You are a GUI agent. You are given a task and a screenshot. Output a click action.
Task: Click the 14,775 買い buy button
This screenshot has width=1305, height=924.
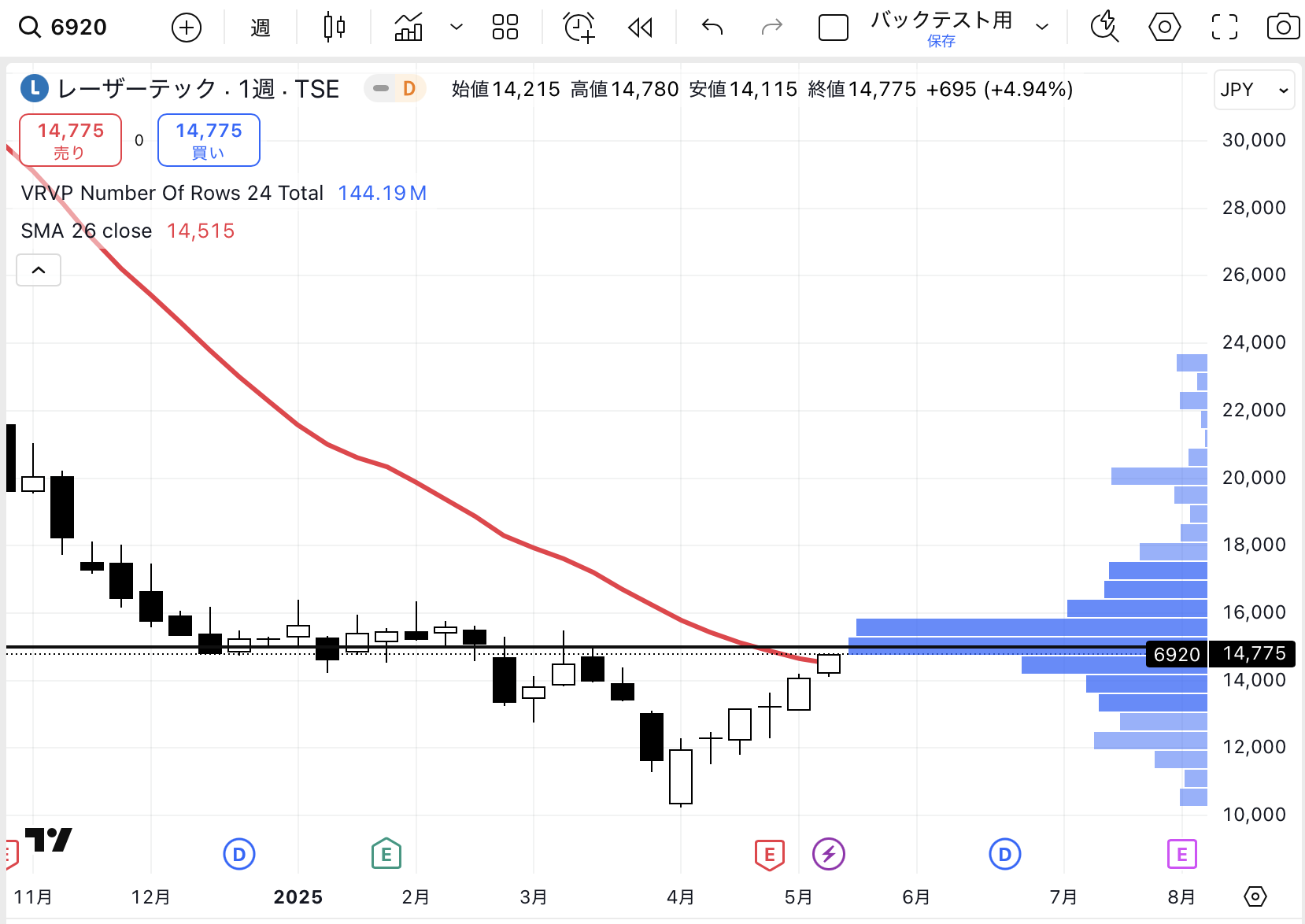209,140
